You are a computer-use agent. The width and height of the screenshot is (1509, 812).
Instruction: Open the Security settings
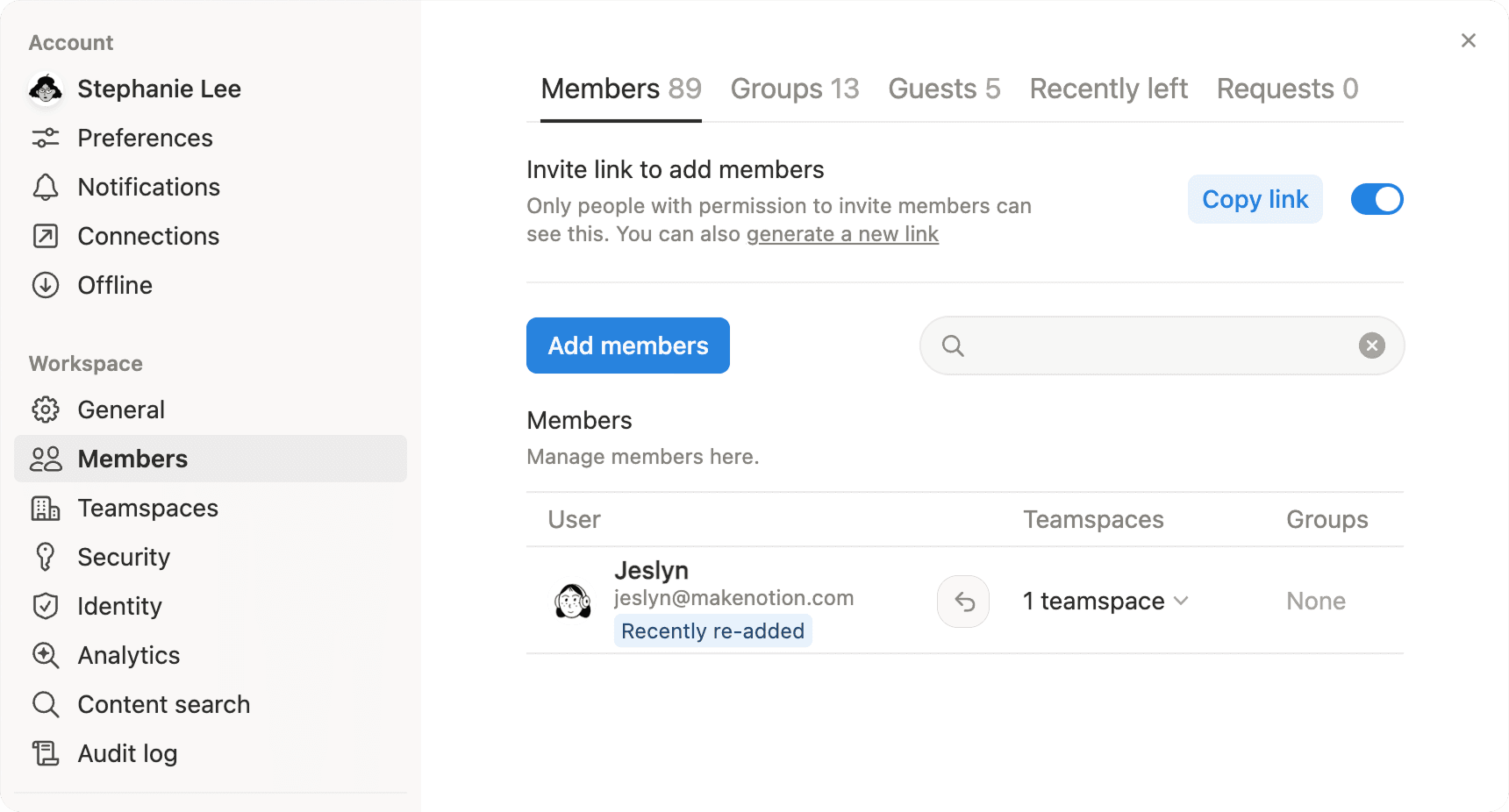pos(124,557)
